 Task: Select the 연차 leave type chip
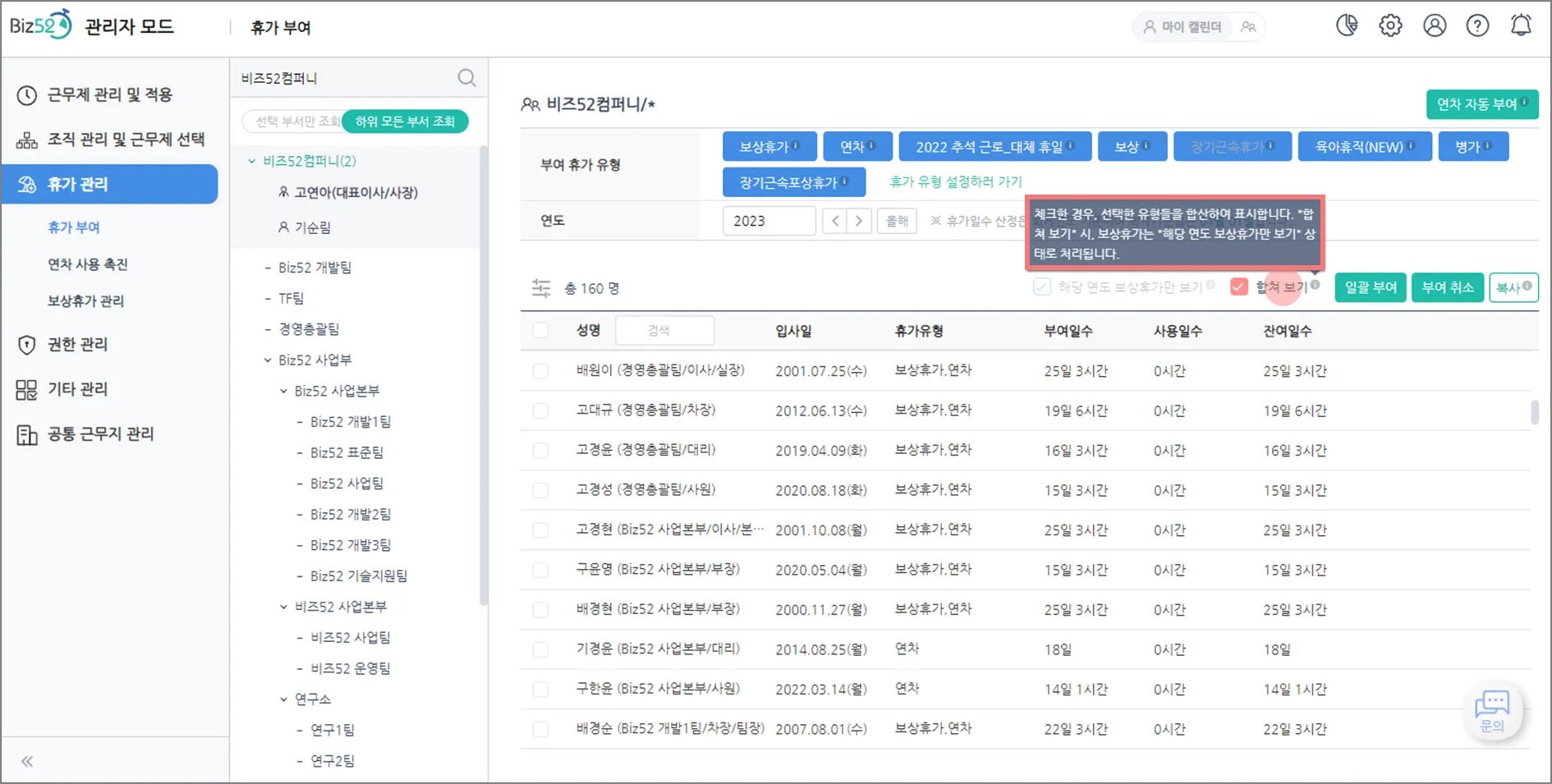[858, 147]
